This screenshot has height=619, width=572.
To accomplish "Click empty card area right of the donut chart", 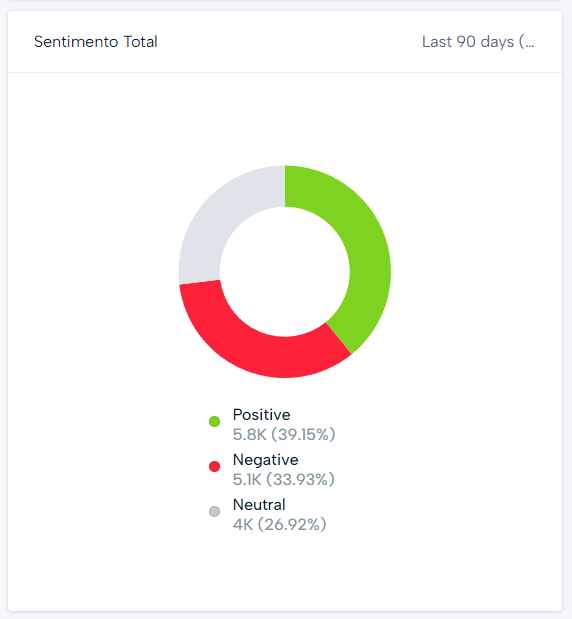I will click(x=476, y=272).
